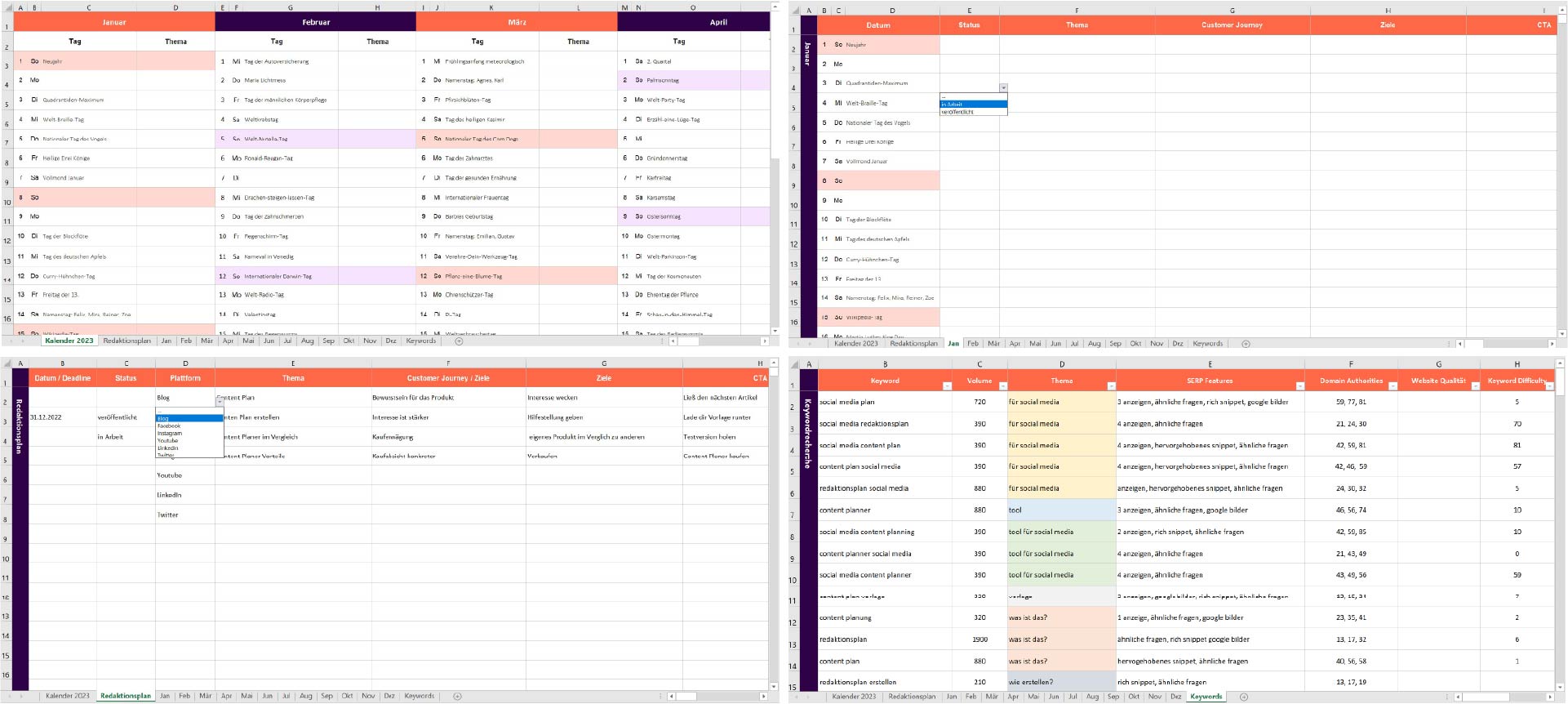1568x704 pixels.
Task: Click right arrow of Redaktionsplan horizontal scrollbar
Action: (764, 697)
